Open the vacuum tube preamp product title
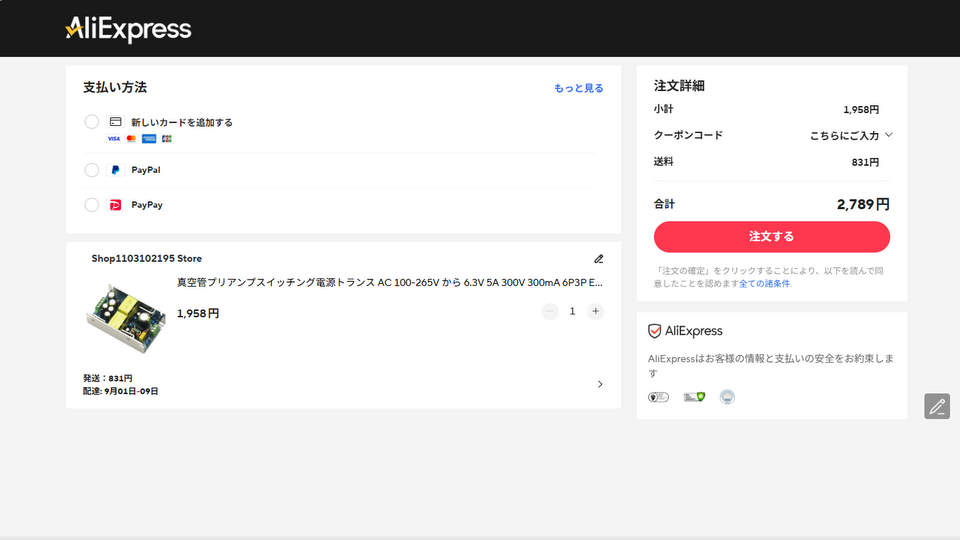Image resolution: width=960 pixels, height=540 pixels. (389, 283)
